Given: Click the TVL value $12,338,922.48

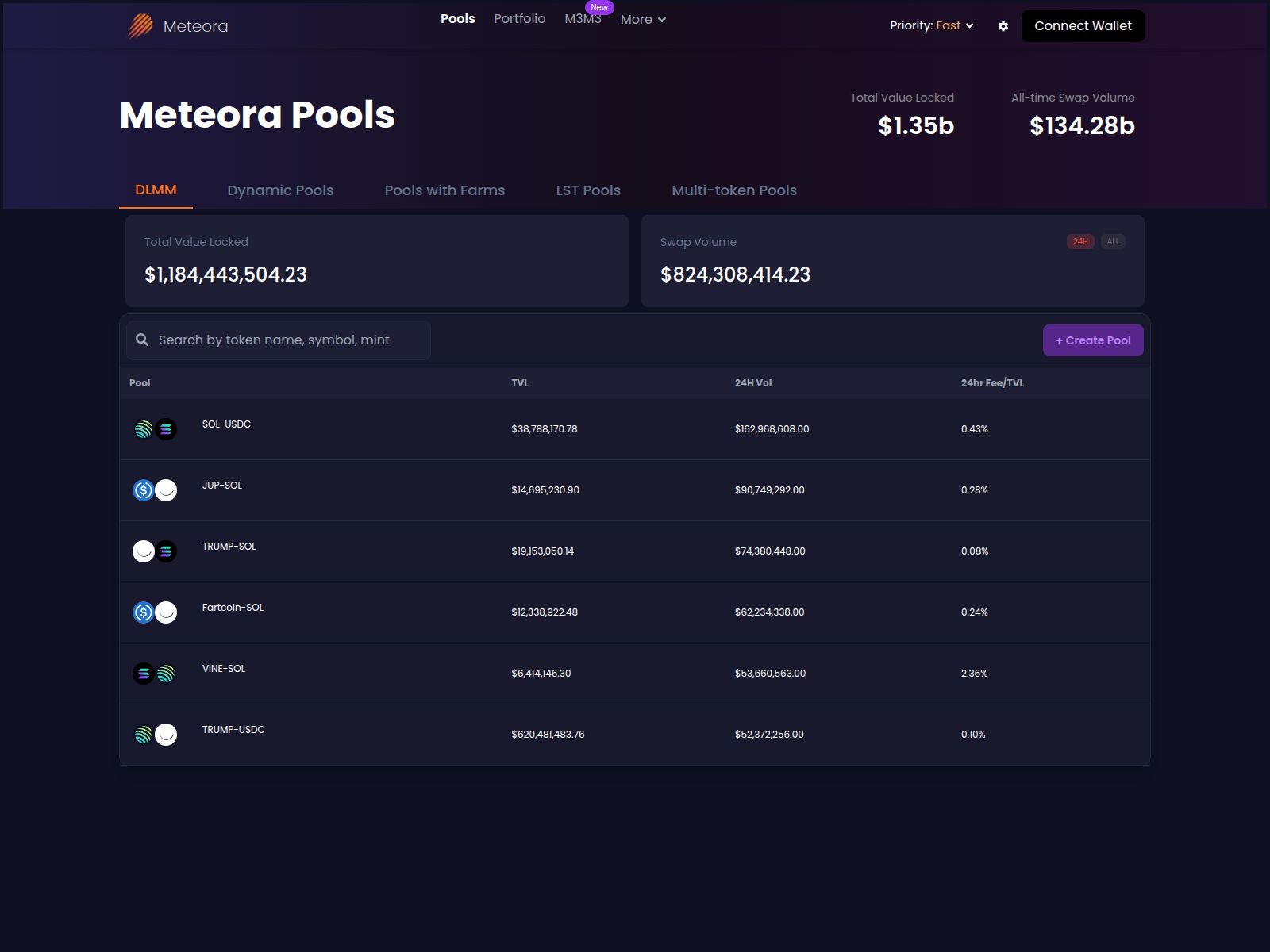Looking at the screenshot, I should [x=545, y=612].
